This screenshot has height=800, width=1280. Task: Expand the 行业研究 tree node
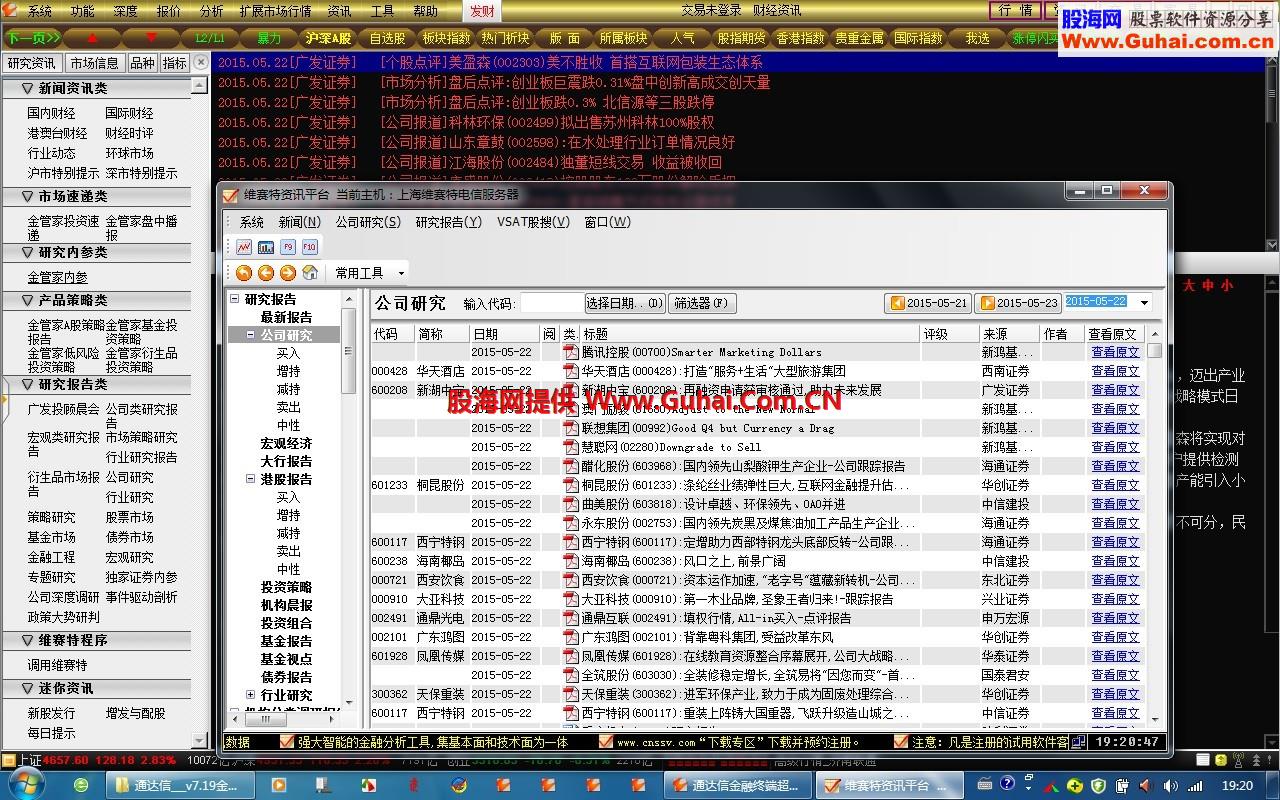click(x=251, y=695)
